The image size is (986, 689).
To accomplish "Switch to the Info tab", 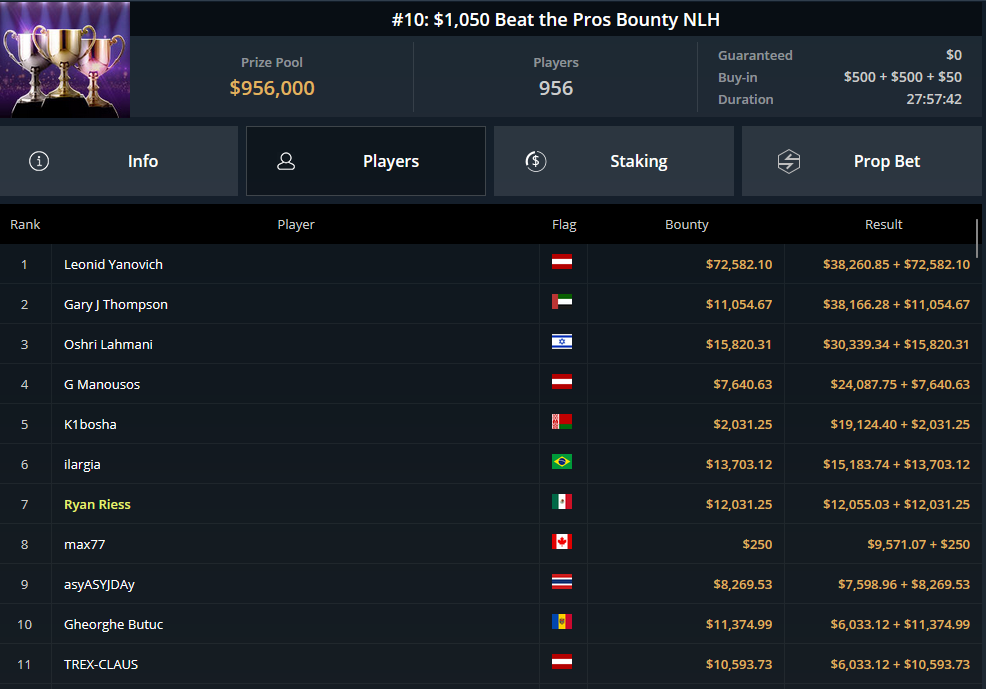I will (142, 160).
